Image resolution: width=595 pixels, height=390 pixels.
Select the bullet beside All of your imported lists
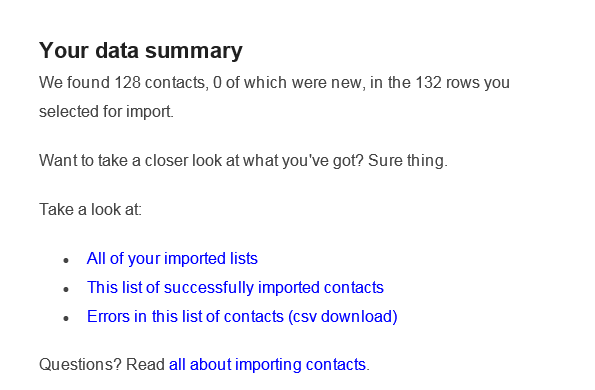pos(66,260)
